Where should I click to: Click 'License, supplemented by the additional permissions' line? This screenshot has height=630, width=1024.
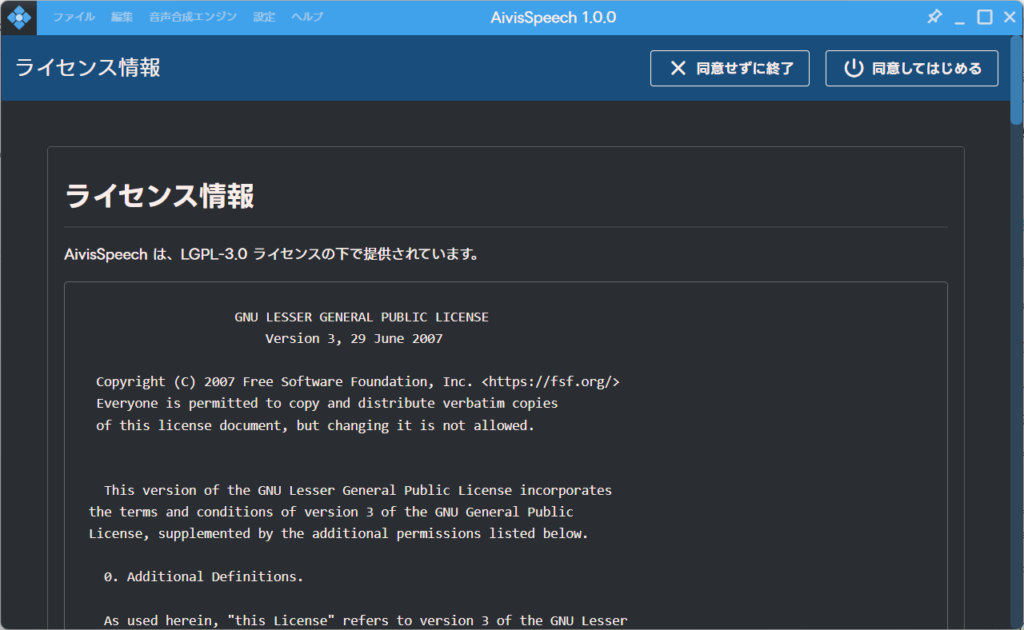point(338,533)
